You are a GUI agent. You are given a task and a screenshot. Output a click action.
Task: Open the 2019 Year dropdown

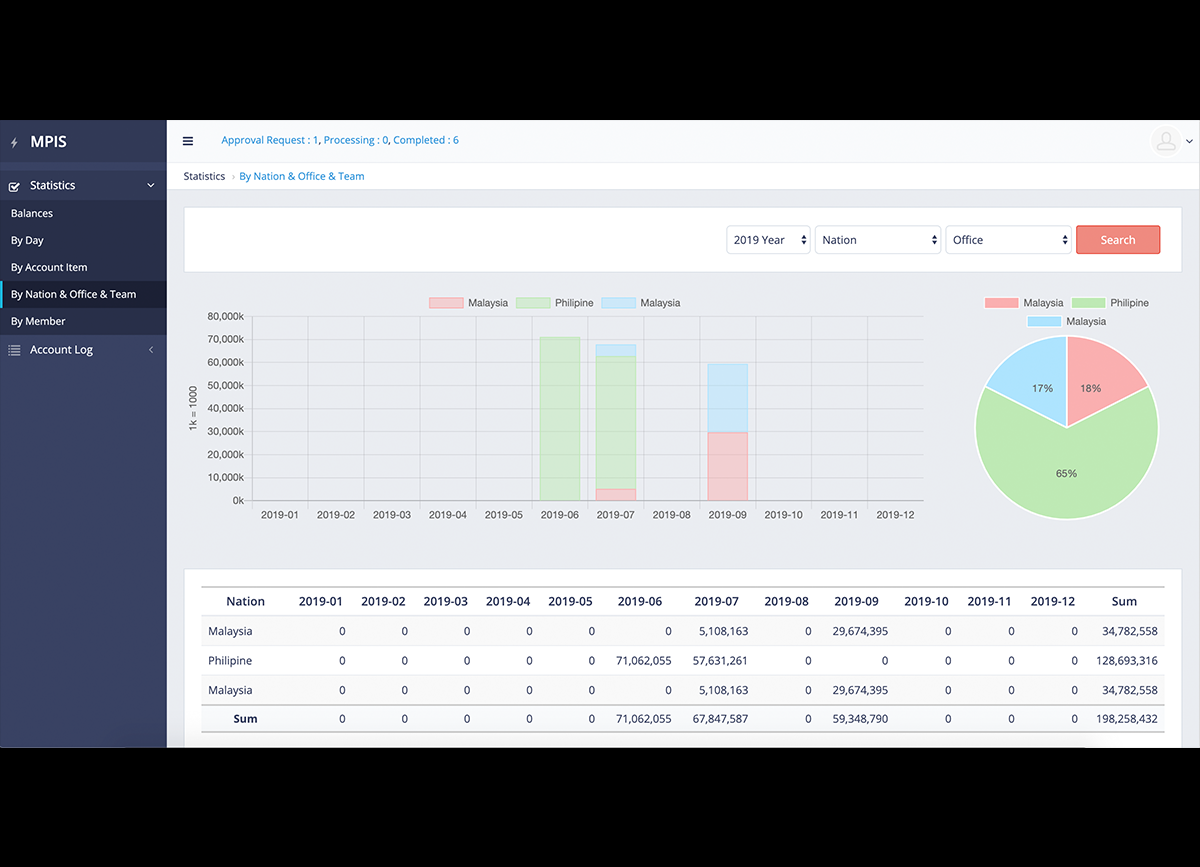(768, 240)
